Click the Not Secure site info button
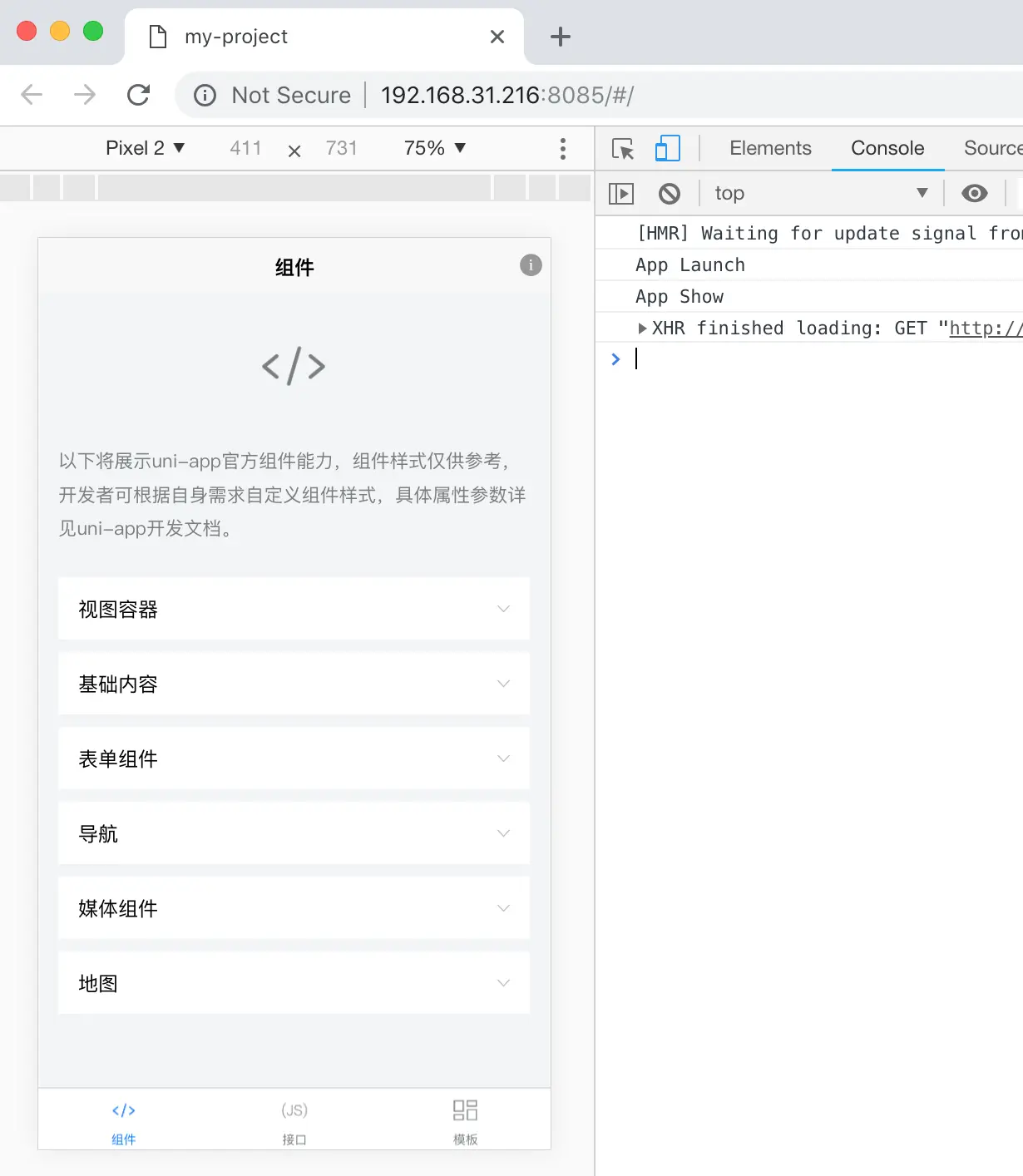This screenshot has width=1023, height=1176. point(273,95)
